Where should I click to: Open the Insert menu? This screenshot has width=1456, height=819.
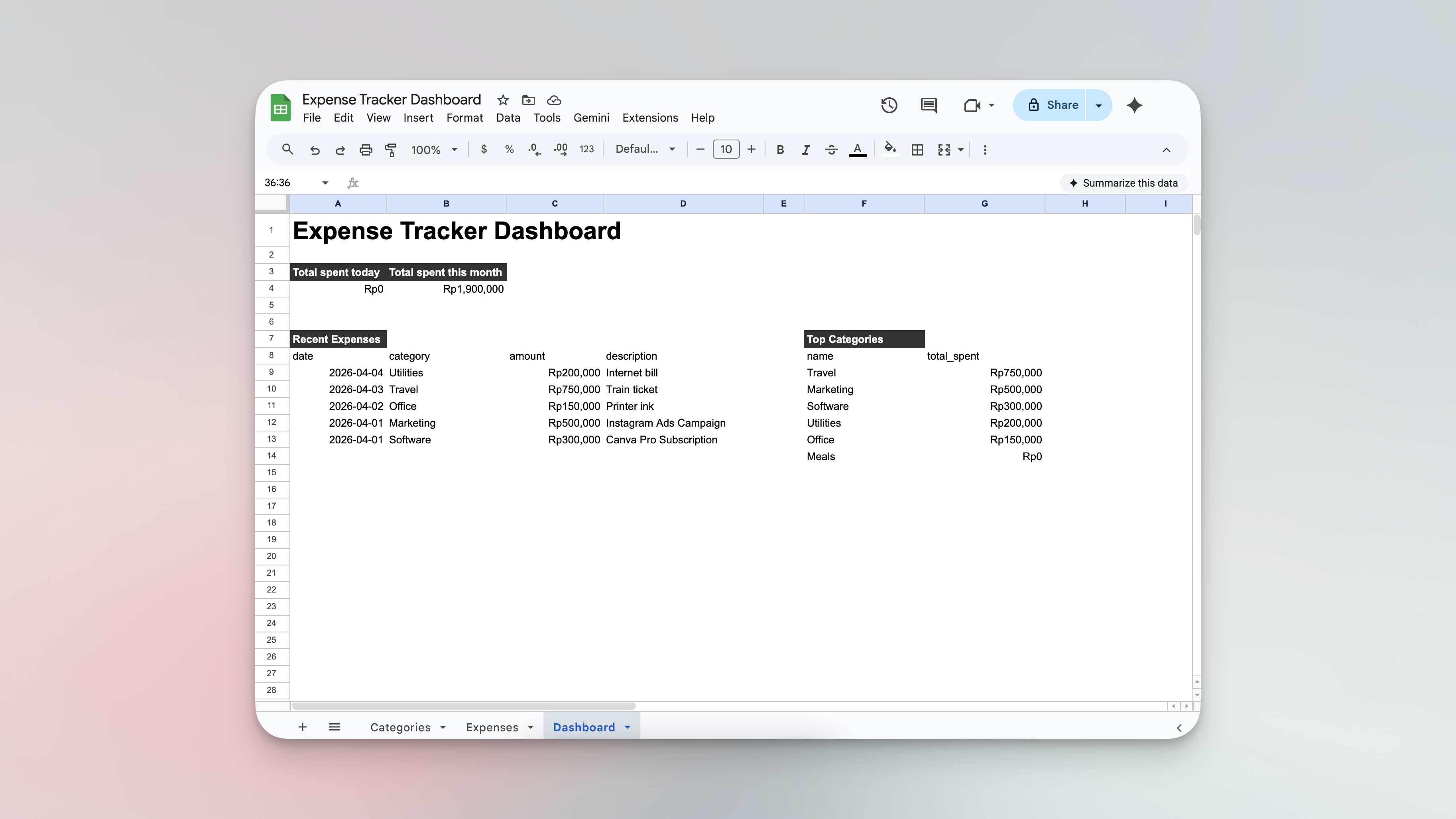pyautogui.click(x=418, y=118)
